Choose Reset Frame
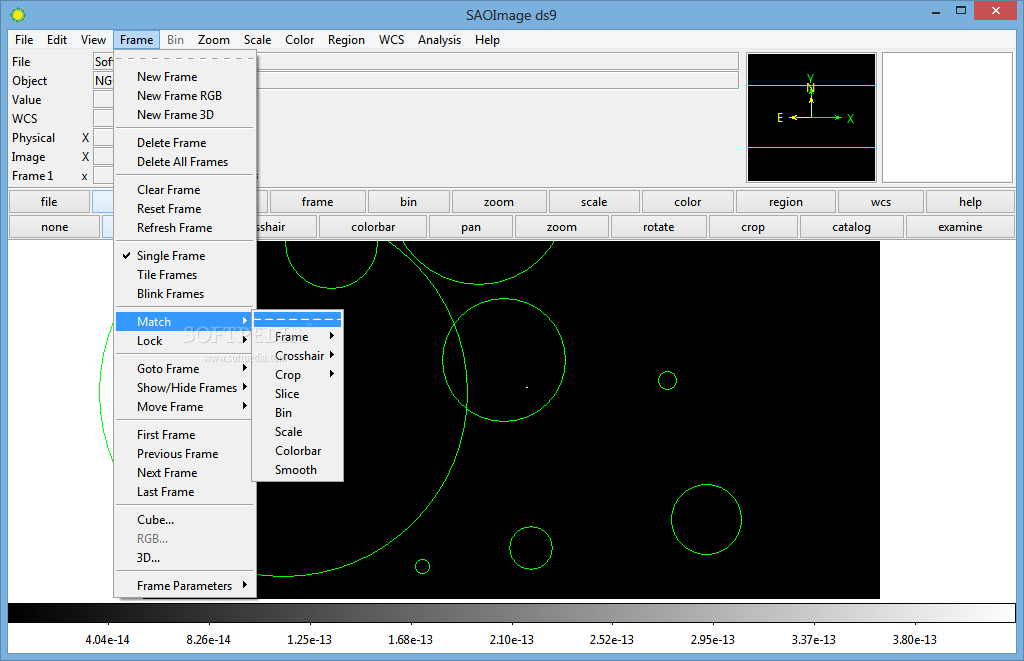This screenshot has height=661, width=1024. point(185,208)
